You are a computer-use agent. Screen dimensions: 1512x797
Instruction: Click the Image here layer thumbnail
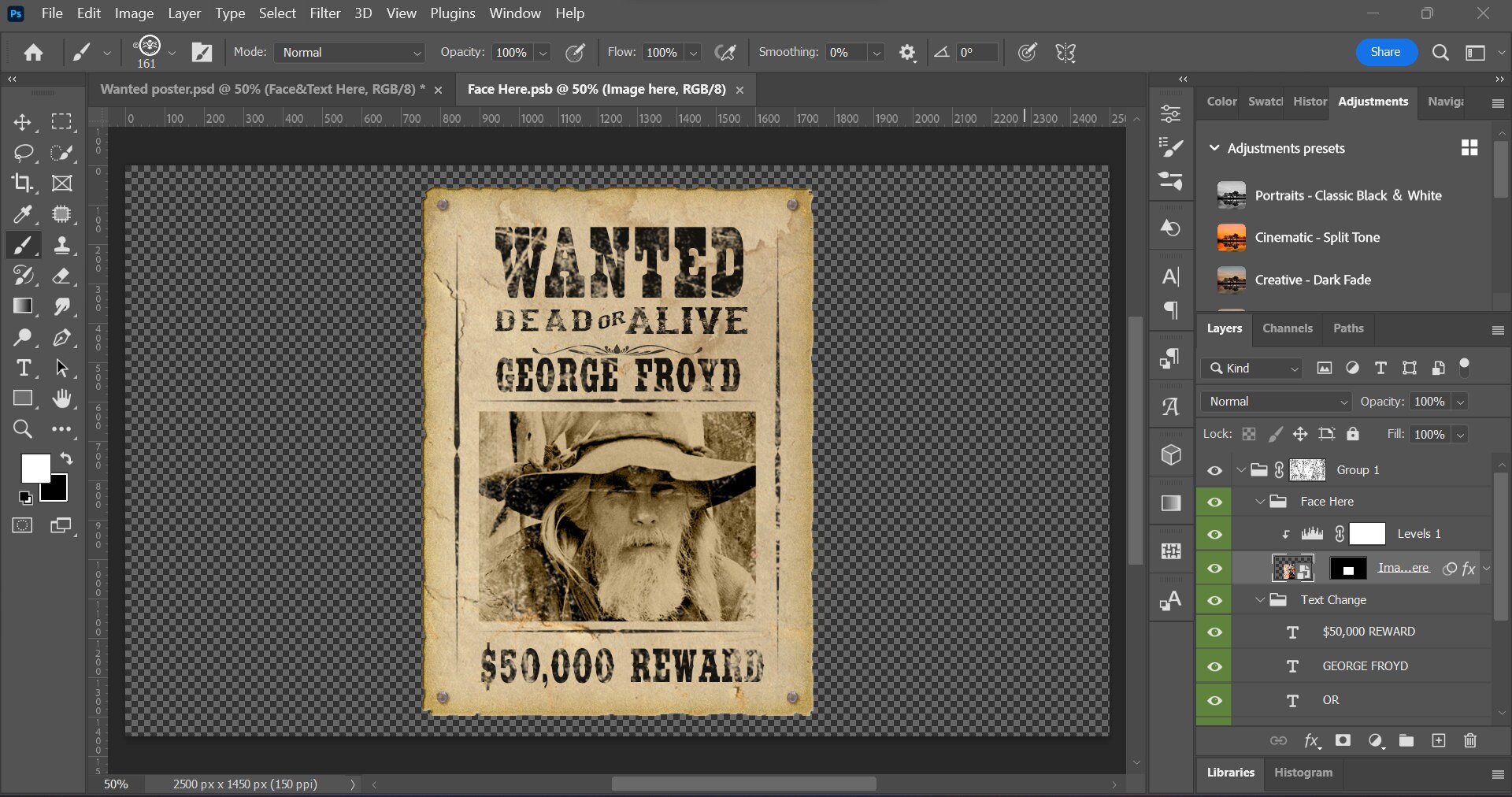tap(1291, 568)
